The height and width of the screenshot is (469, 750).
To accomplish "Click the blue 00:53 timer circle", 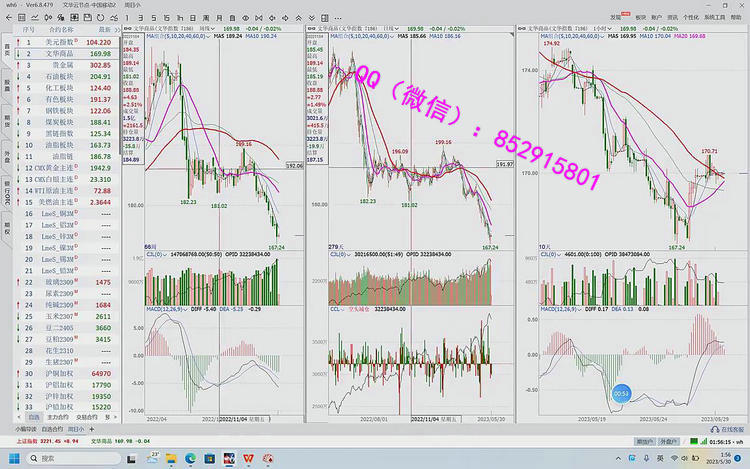I will pos(620,396).
